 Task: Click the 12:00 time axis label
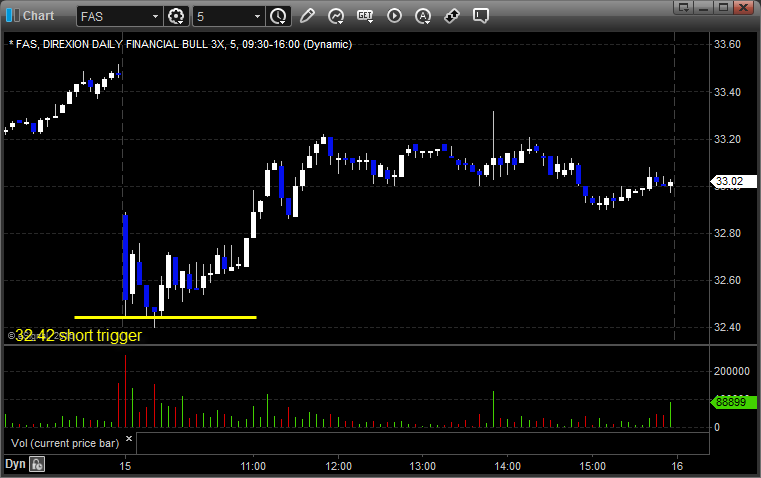click(338, 466)
